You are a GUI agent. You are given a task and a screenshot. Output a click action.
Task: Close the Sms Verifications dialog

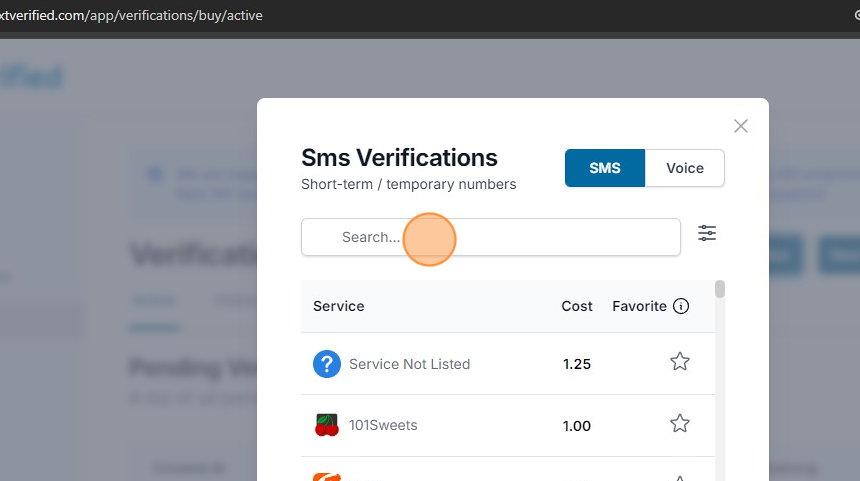[x=741, y=126]
